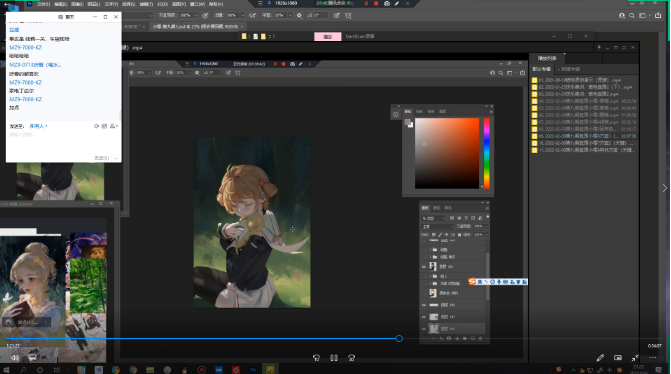Click the foreground color swatch in Color panel
The height and width of the screenshot is (374, 671).
click(x=407, y=122)
